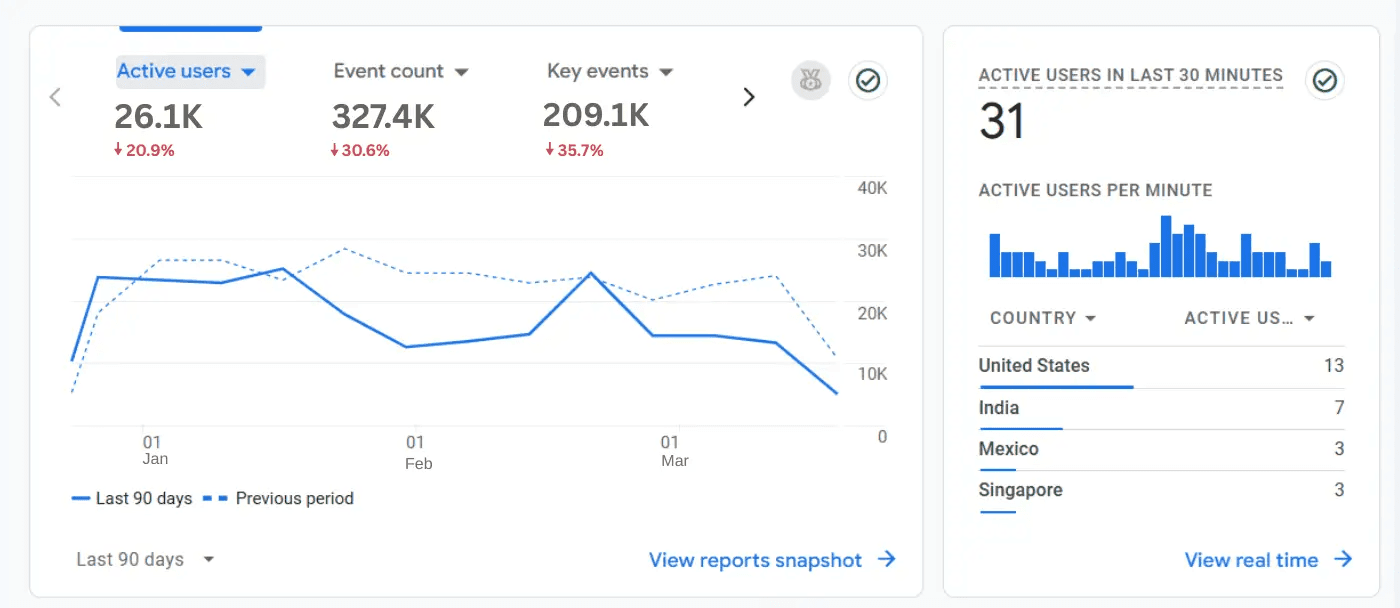Image resolution: width=1400 pixels, height=608 pixels.
Task: Click the arrow icon next to View real time
Action: (x=1345, y=560)
